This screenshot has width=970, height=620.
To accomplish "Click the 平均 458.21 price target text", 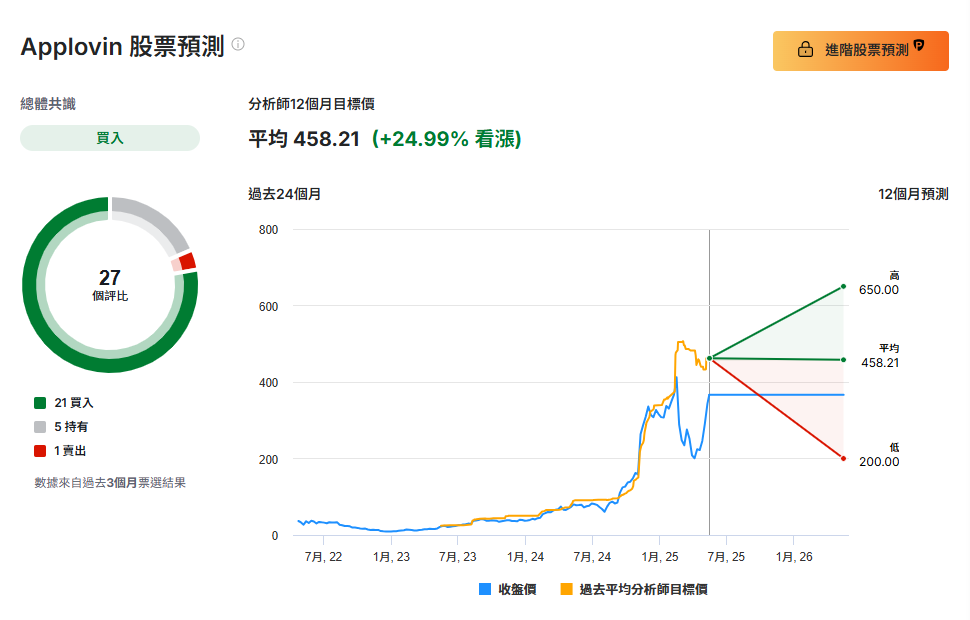I will [304, 139].
